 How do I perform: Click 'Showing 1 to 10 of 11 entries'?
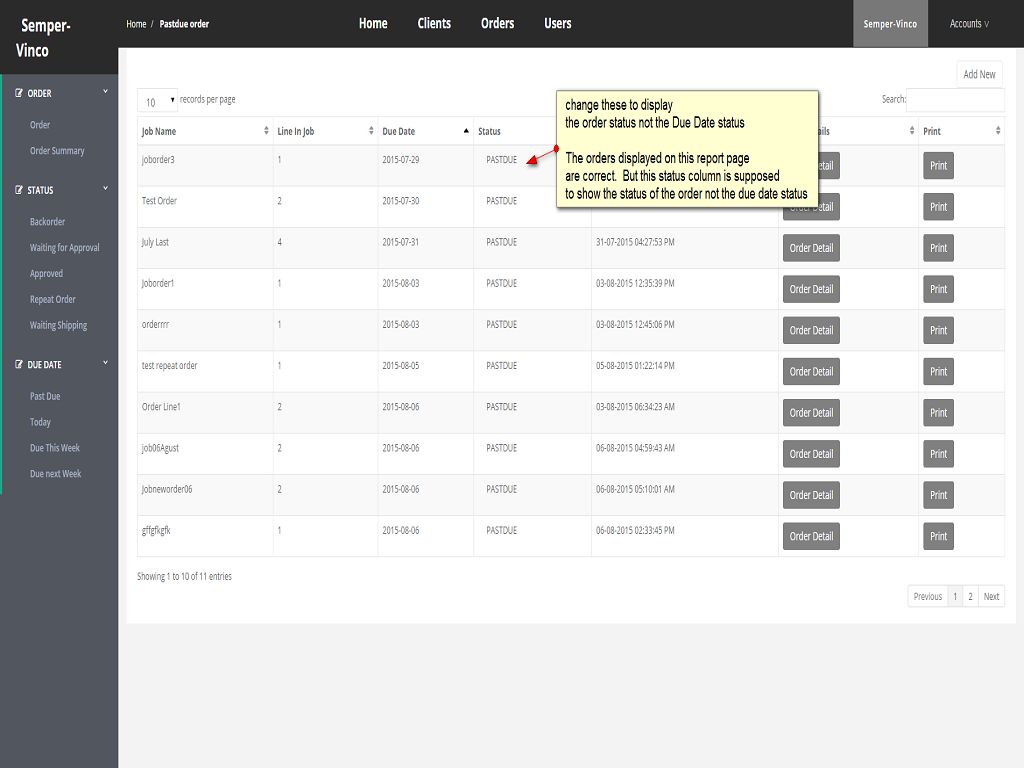click(x=184, y=577)
